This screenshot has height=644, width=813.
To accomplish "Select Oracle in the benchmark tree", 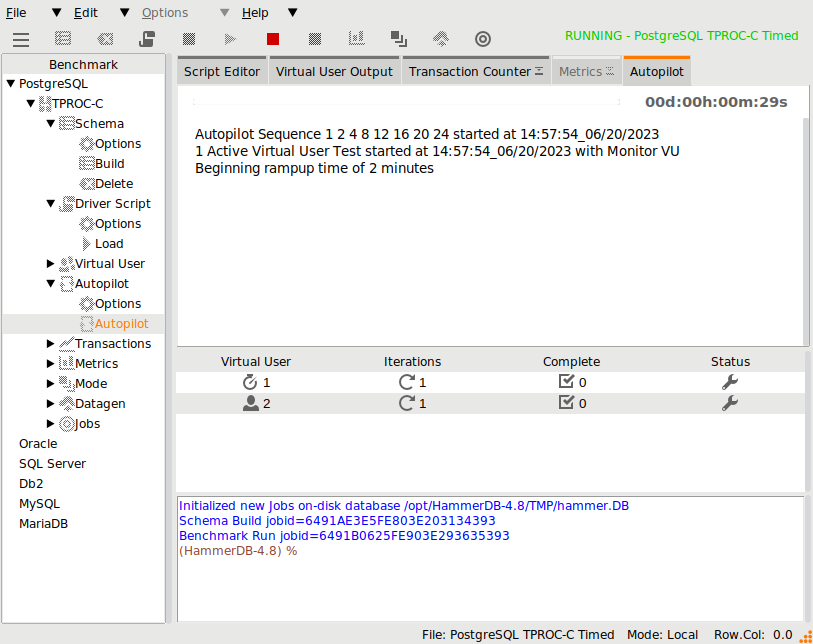I will pos(38,444).
